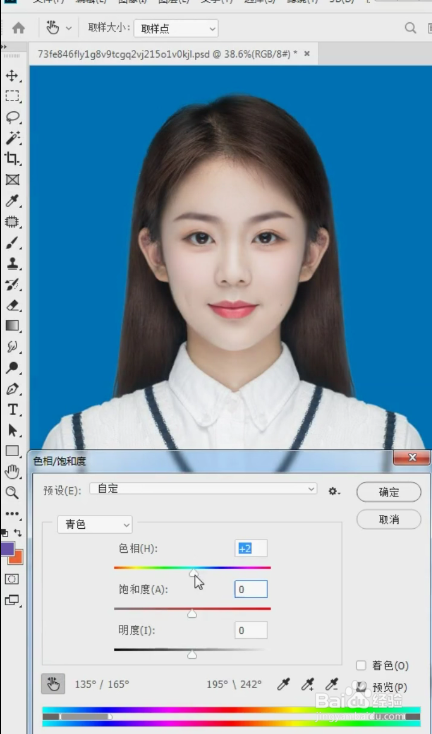This screenshot has height=734, width=432.
Task: Select the Brush tool
Action: point(12,242)
